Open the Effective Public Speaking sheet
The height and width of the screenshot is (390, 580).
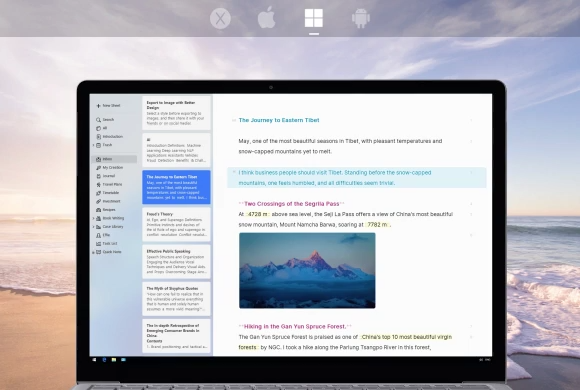click(176, 262)
